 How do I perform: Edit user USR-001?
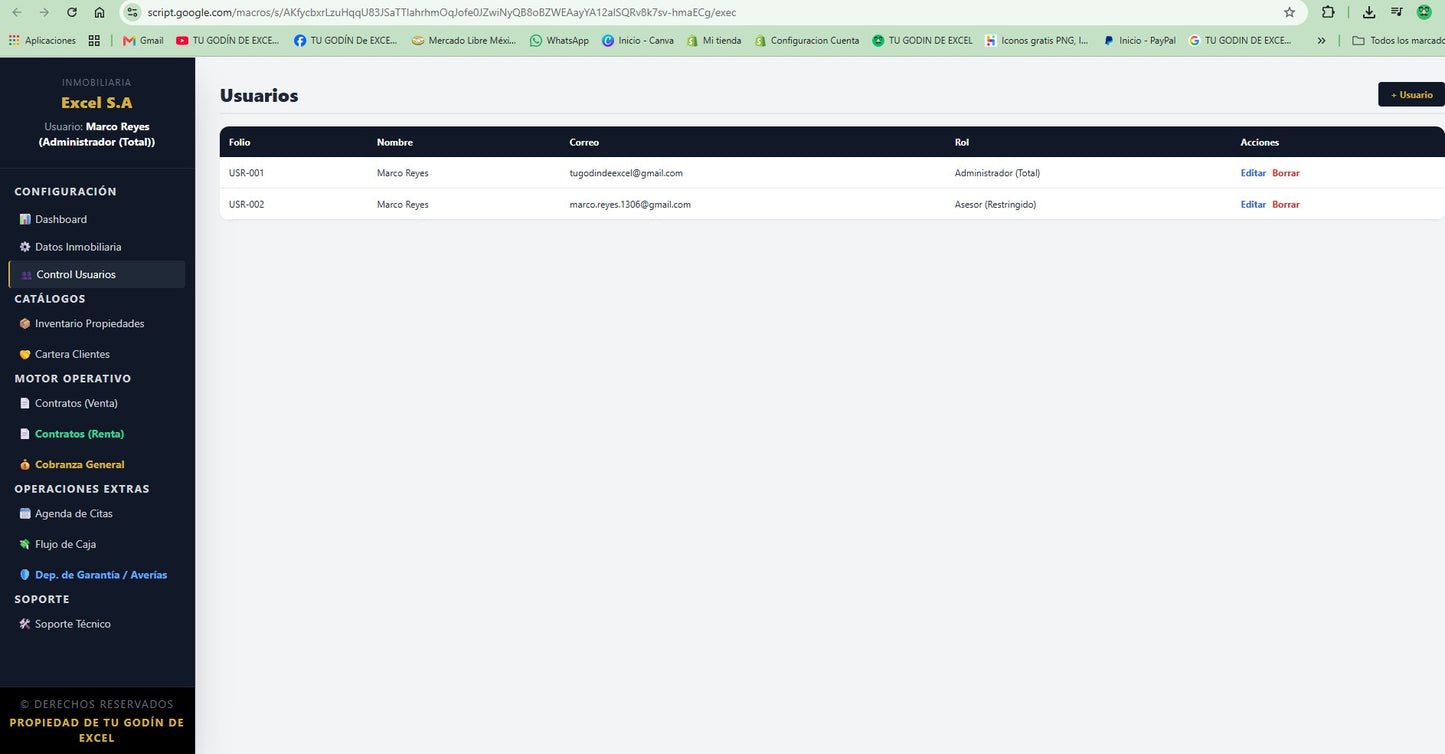[1253, 173]
